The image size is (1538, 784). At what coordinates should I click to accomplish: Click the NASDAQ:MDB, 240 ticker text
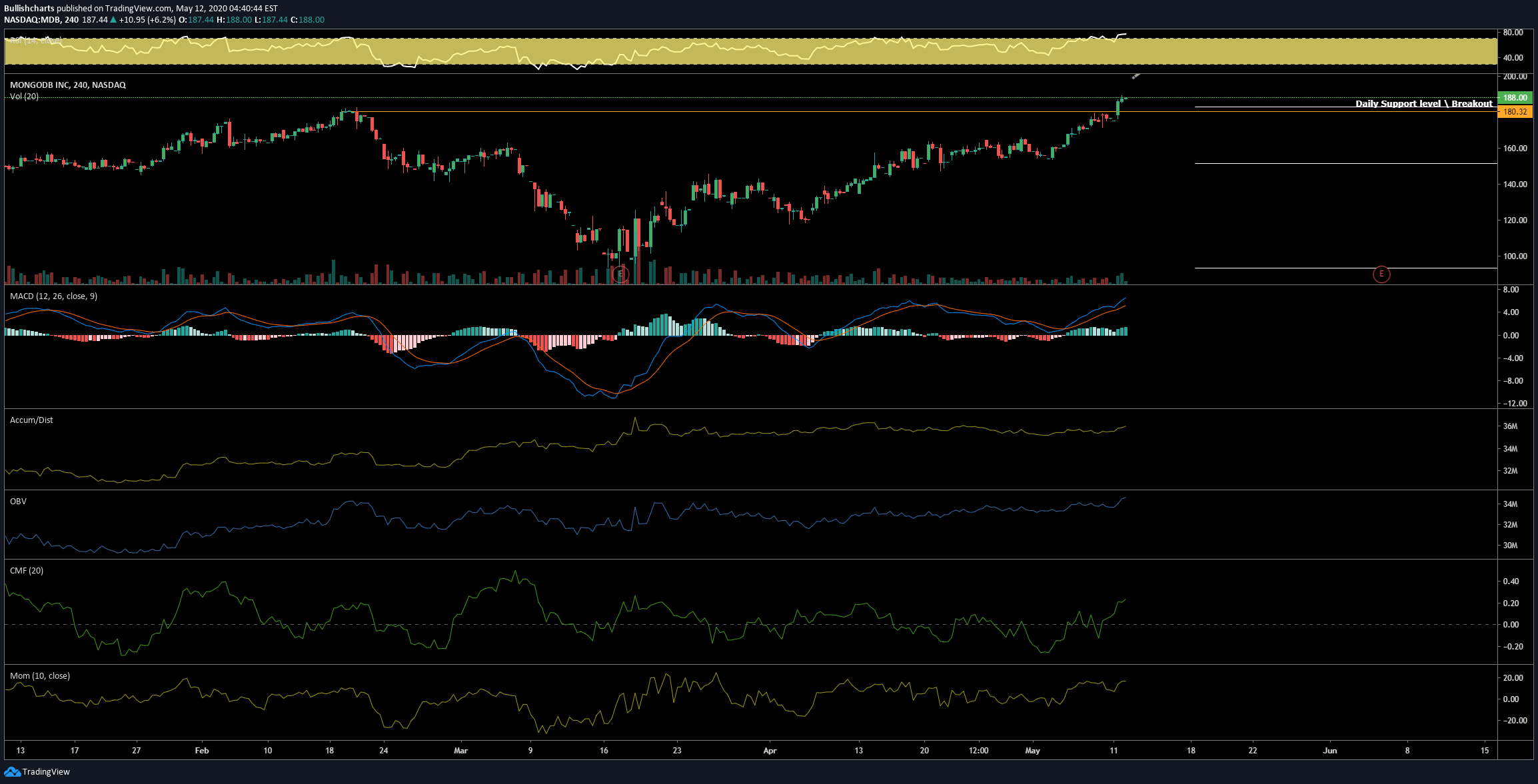pyautogui.click(x=41, y=20)
